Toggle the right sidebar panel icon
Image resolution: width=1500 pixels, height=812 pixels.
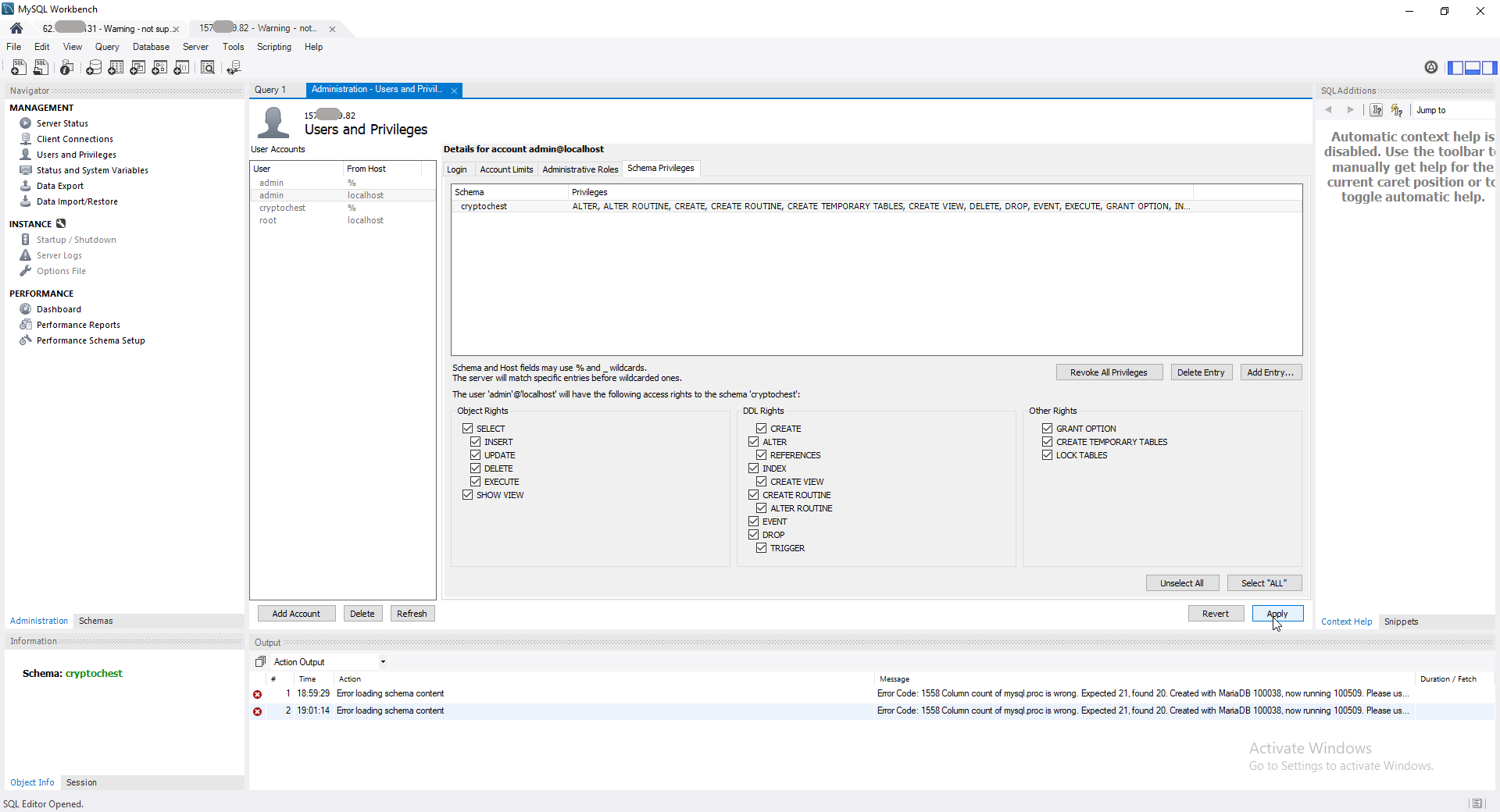coord(1489,68)
